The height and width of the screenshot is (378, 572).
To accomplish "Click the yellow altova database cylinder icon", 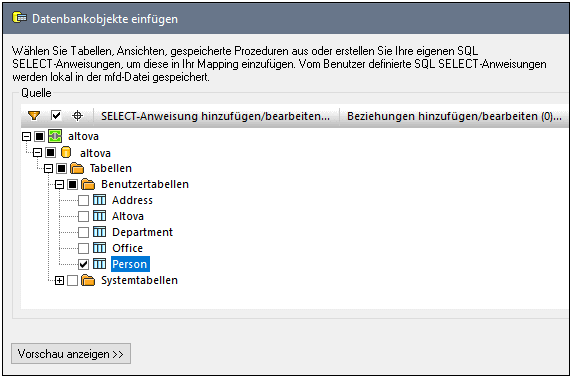I will [66, 153].
